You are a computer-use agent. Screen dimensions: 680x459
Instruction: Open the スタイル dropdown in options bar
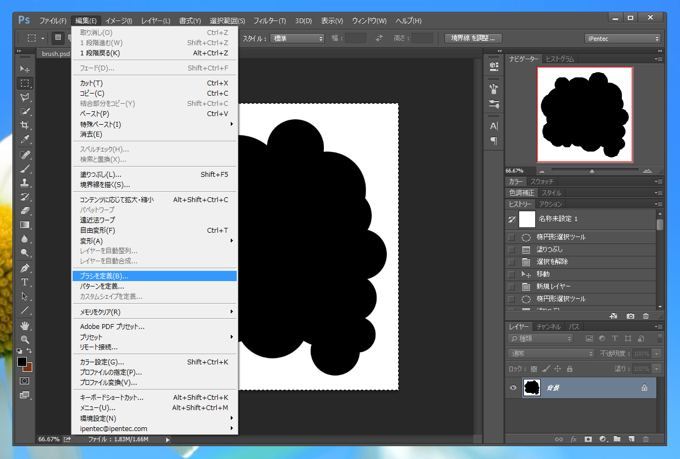[x=297, y=39]
